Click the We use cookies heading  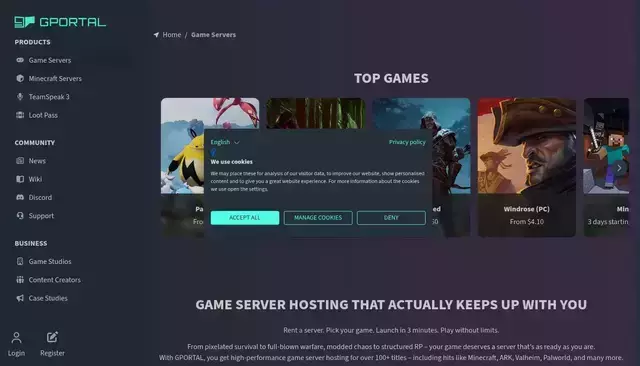(x=231, y=162)
